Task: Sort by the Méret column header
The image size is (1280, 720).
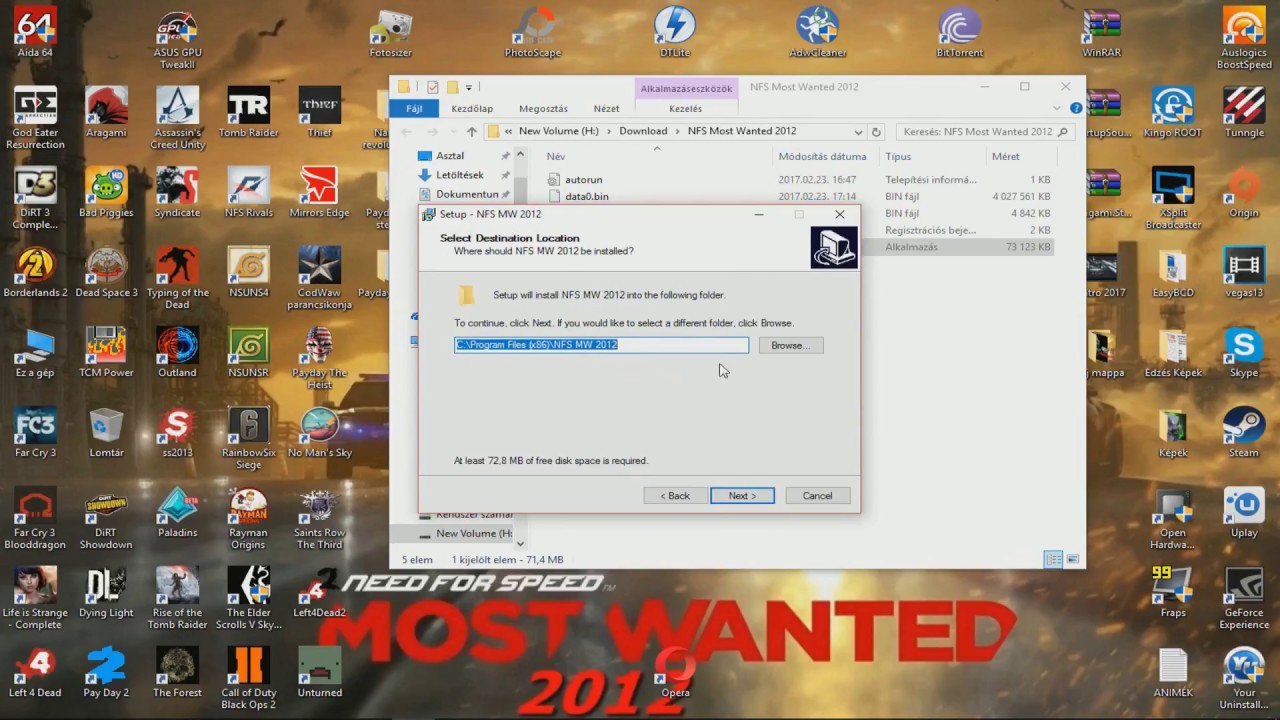Action: pyautogui.click(x=1005, y=157)
